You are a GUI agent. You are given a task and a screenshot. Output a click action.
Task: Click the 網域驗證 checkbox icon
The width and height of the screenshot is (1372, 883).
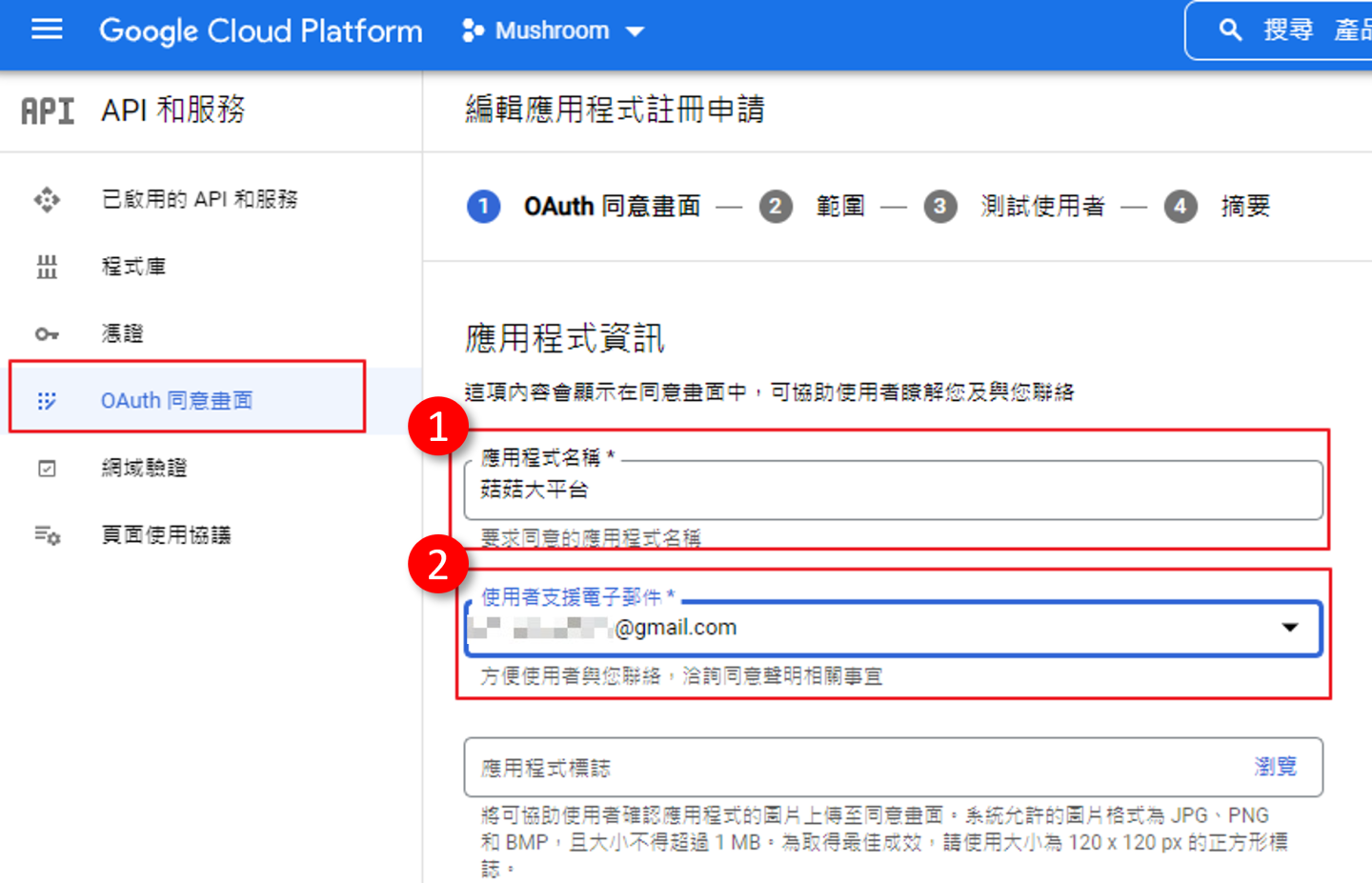pos(47,469)
